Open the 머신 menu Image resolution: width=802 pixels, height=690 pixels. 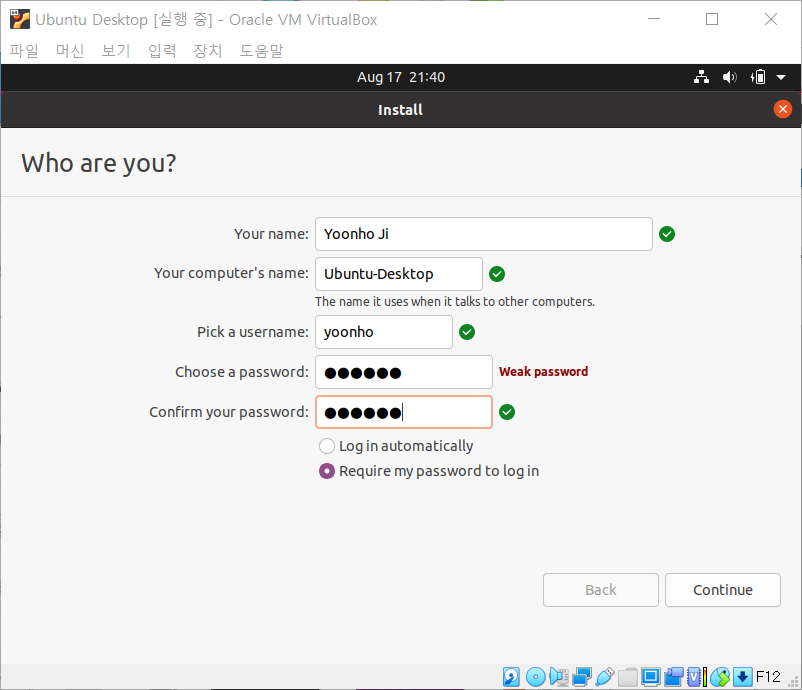[x=70, y=51]
